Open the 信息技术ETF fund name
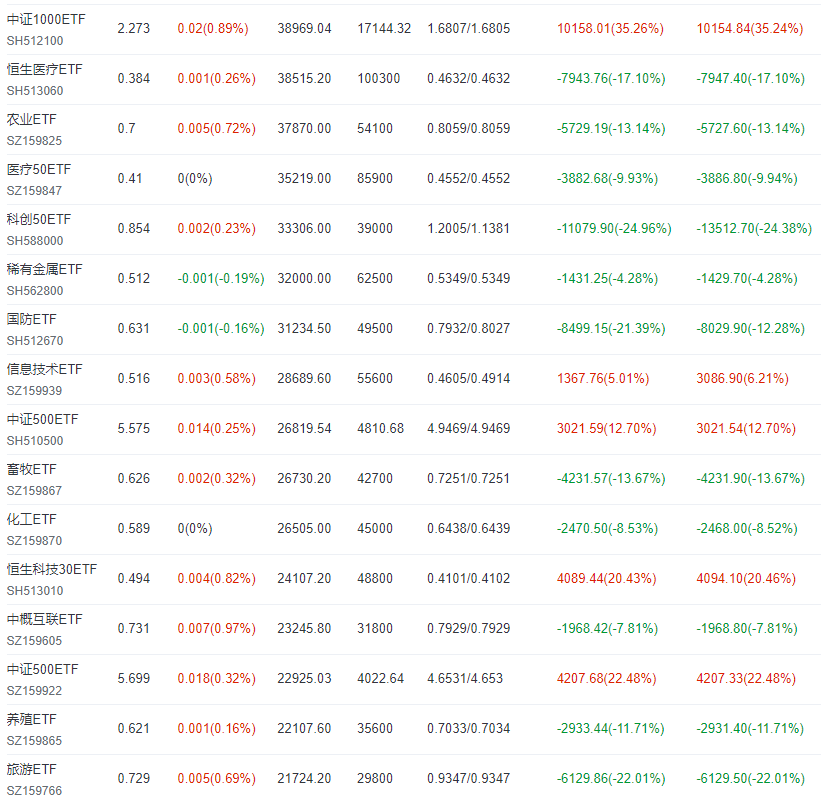Image resolution: width=821 pixels, height=803 pixels. click(x=44, y=369)
